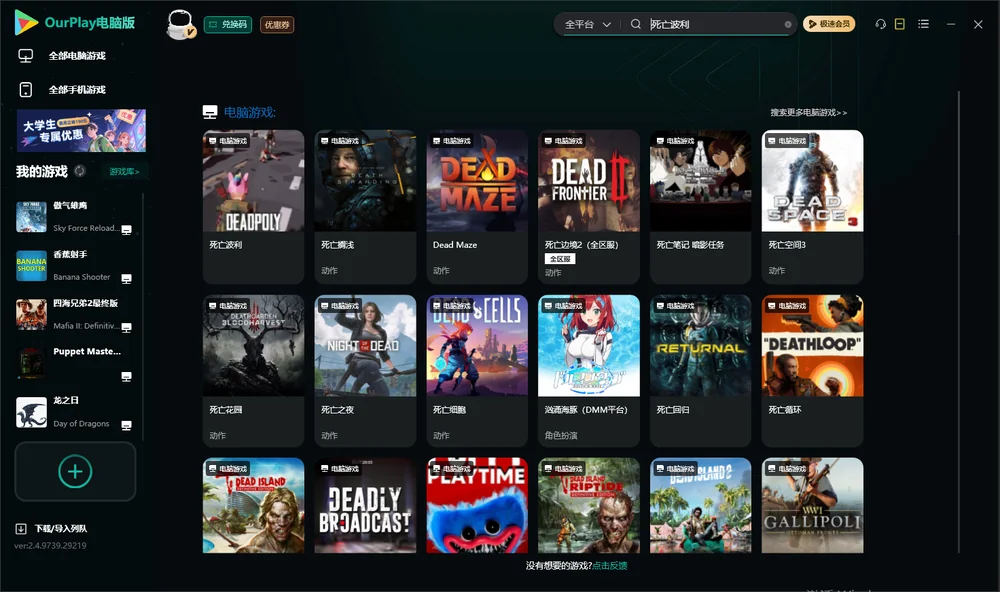
Task: Click the yellow square icon beside the headset
Action: tap(900, 24)
